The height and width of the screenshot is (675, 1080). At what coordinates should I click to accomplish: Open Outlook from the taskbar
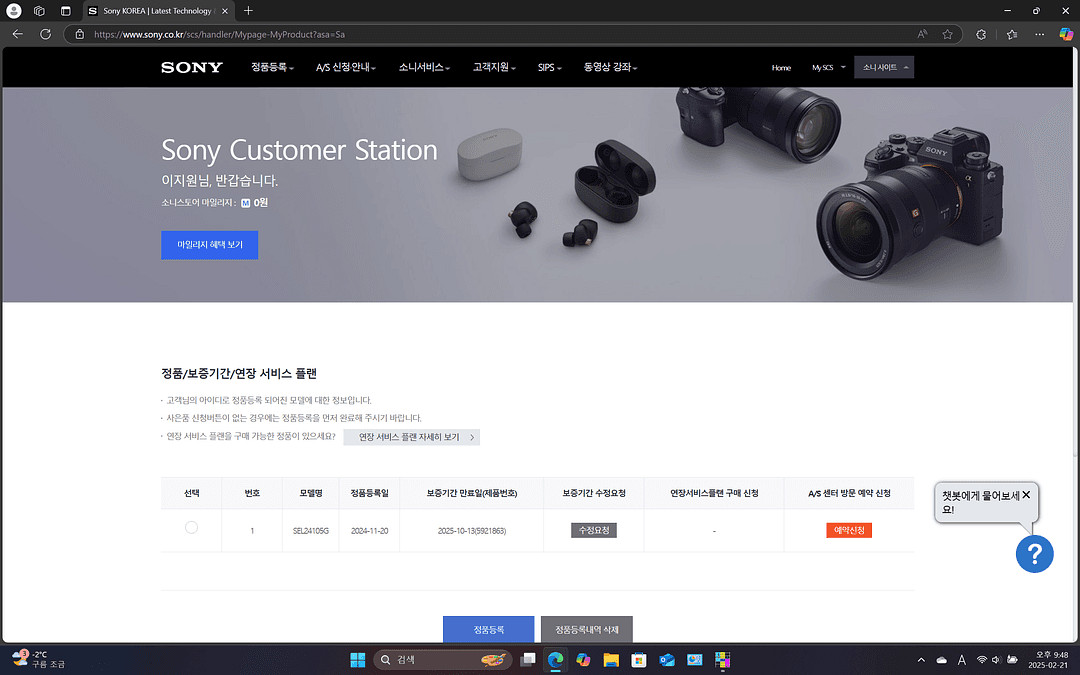tap(667, 660)
